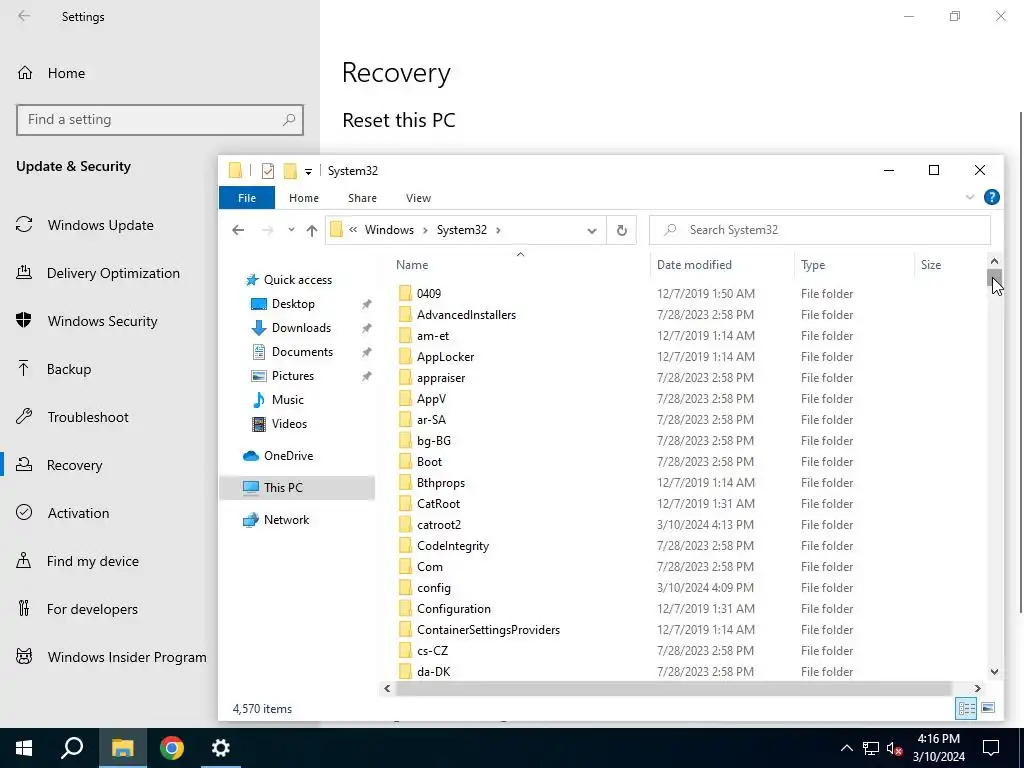1024x768 pixels.
Task: Click the System32 breadcrumb in address bar
Action: (462, 230)
